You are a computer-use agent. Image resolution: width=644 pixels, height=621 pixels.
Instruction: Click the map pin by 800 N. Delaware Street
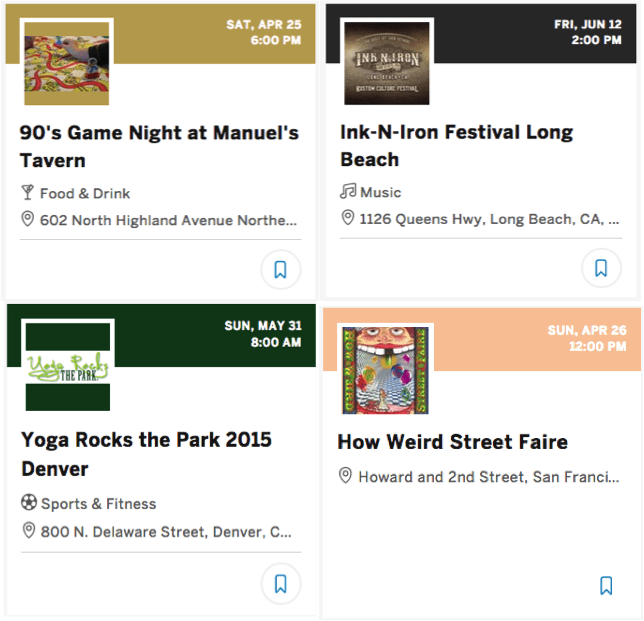point(28,530)
